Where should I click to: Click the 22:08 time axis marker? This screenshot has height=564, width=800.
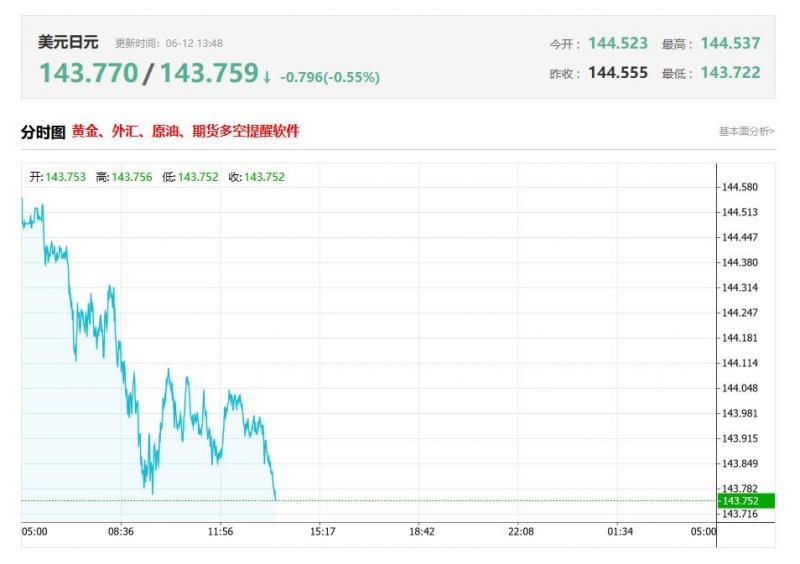coord(521,531)
